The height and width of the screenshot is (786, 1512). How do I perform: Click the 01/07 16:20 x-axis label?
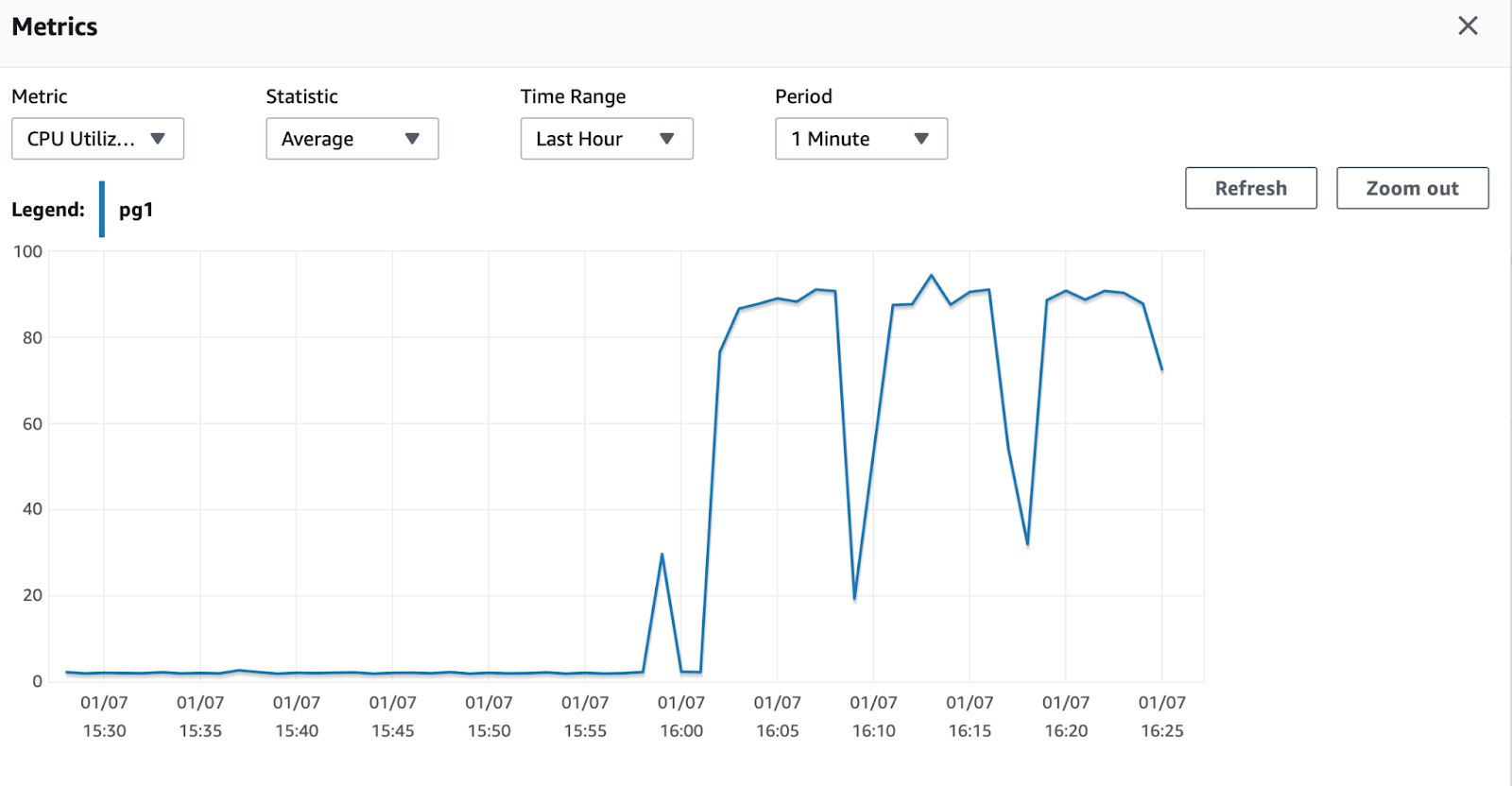pos(1066,716)
